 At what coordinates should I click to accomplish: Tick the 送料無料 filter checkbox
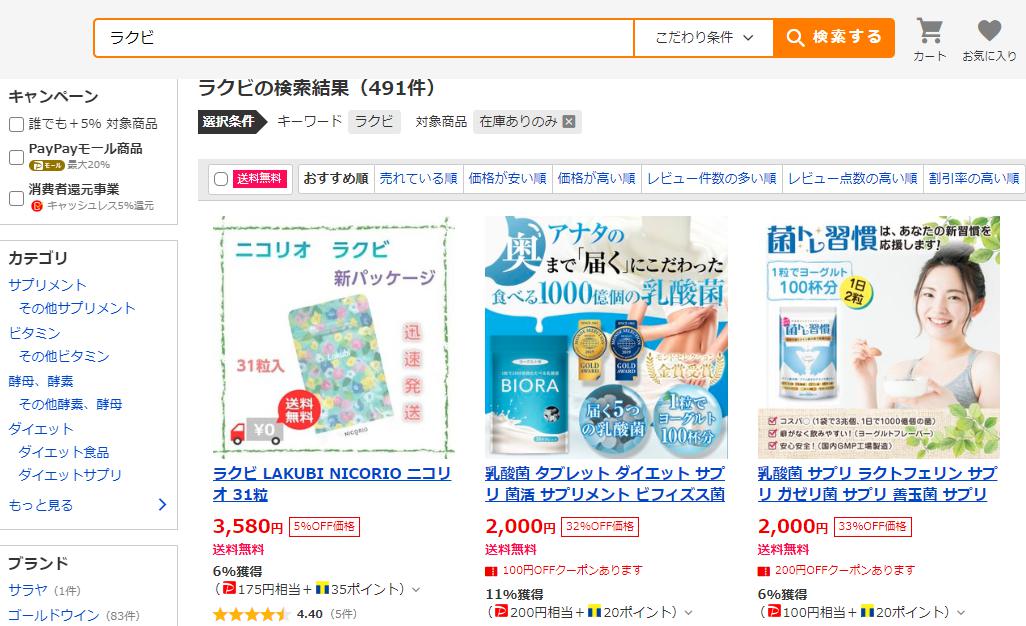pyautogui.click(x=221, y=179)
